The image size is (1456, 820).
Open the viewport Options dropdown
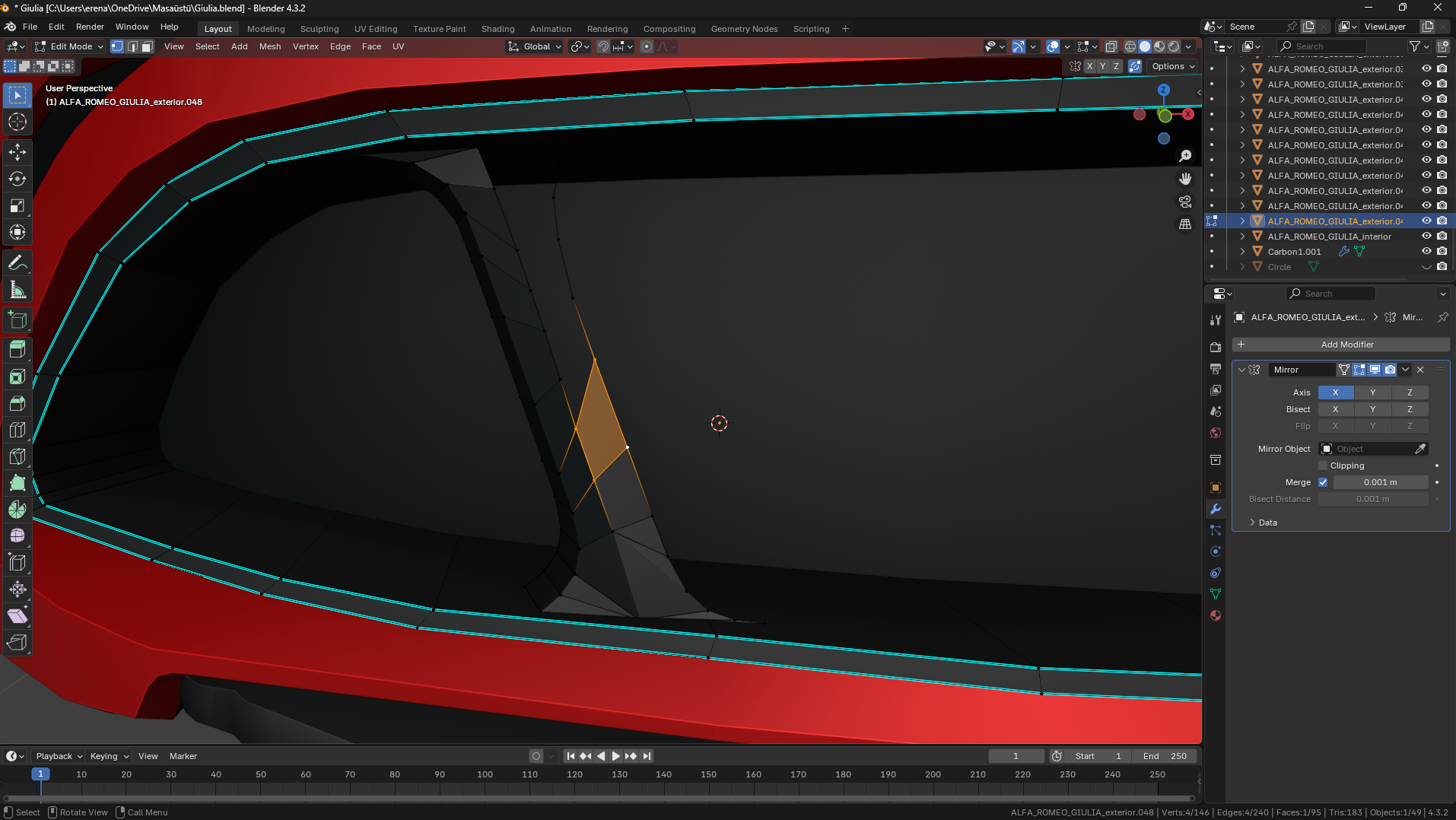[1172, 66]
